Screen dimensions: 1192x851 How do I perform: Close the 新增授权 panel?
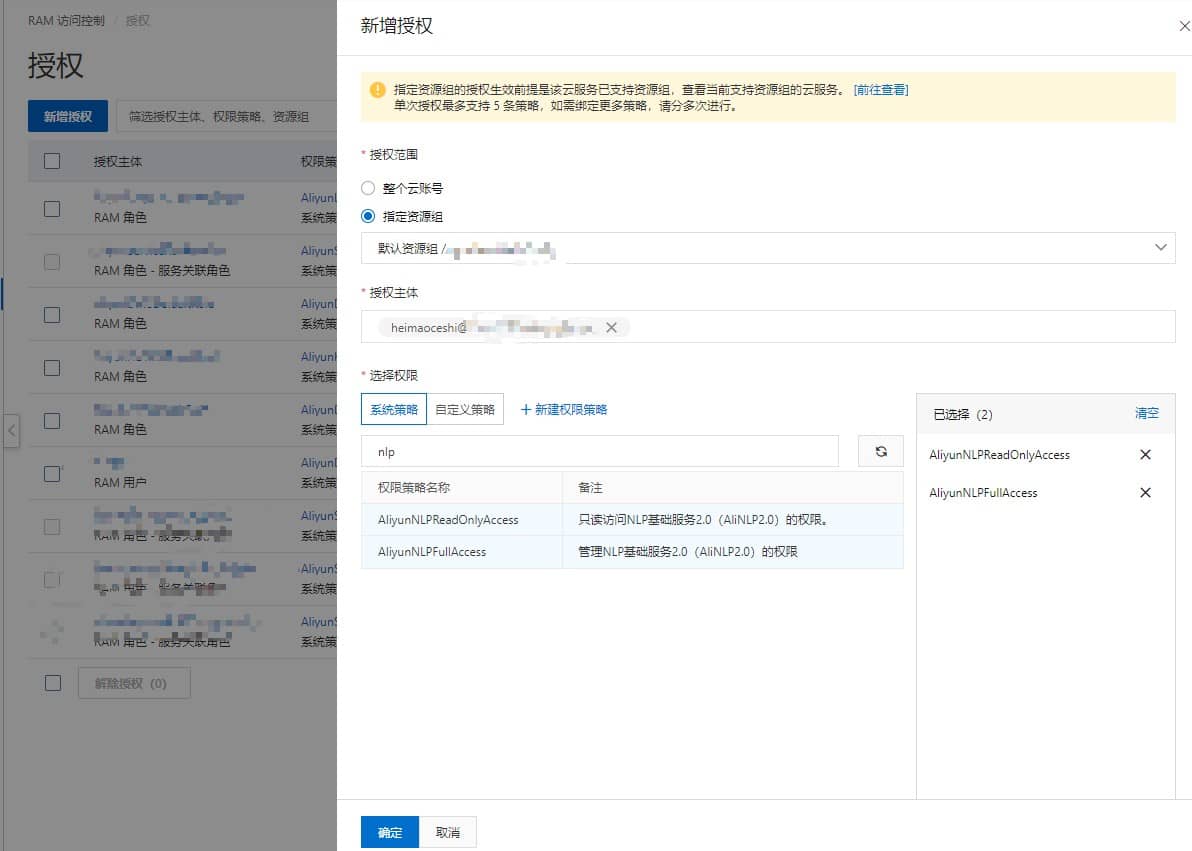coord(1184,27)
